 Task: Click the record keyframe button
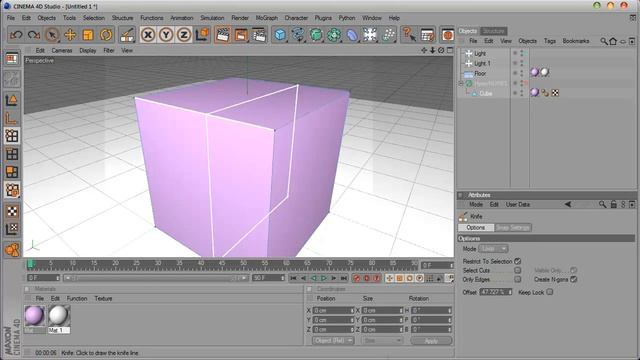pyautogui.click(x=357, y=278)
